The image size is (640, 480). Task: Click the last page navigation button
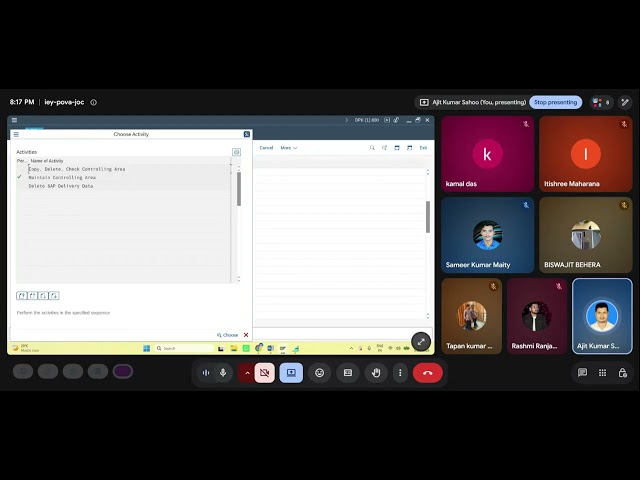point(54,296)
